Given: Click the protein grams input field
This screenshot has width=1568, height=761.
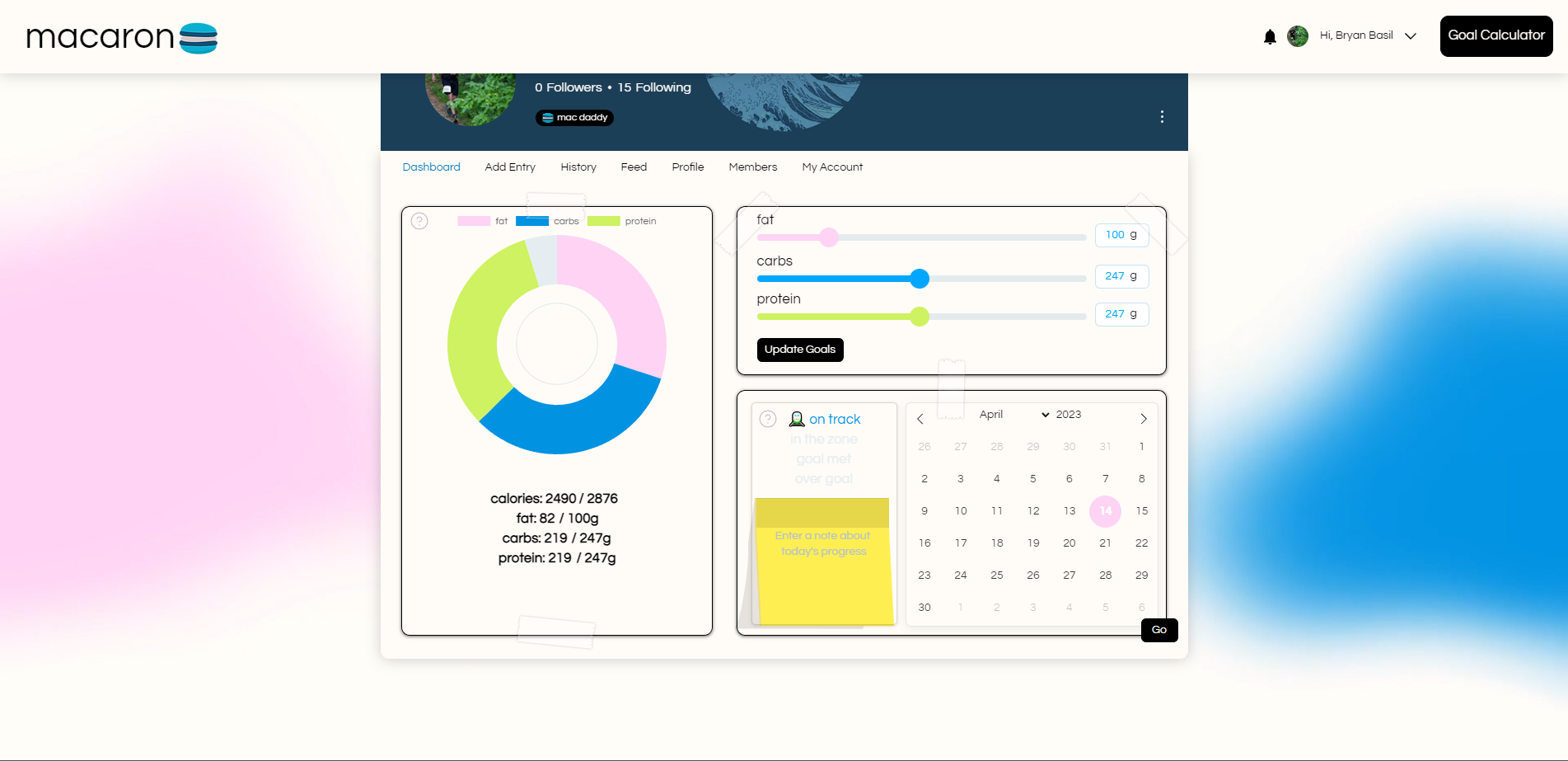Looking at the screenshot, I should pyautogui.click(x=1121, y=314).
